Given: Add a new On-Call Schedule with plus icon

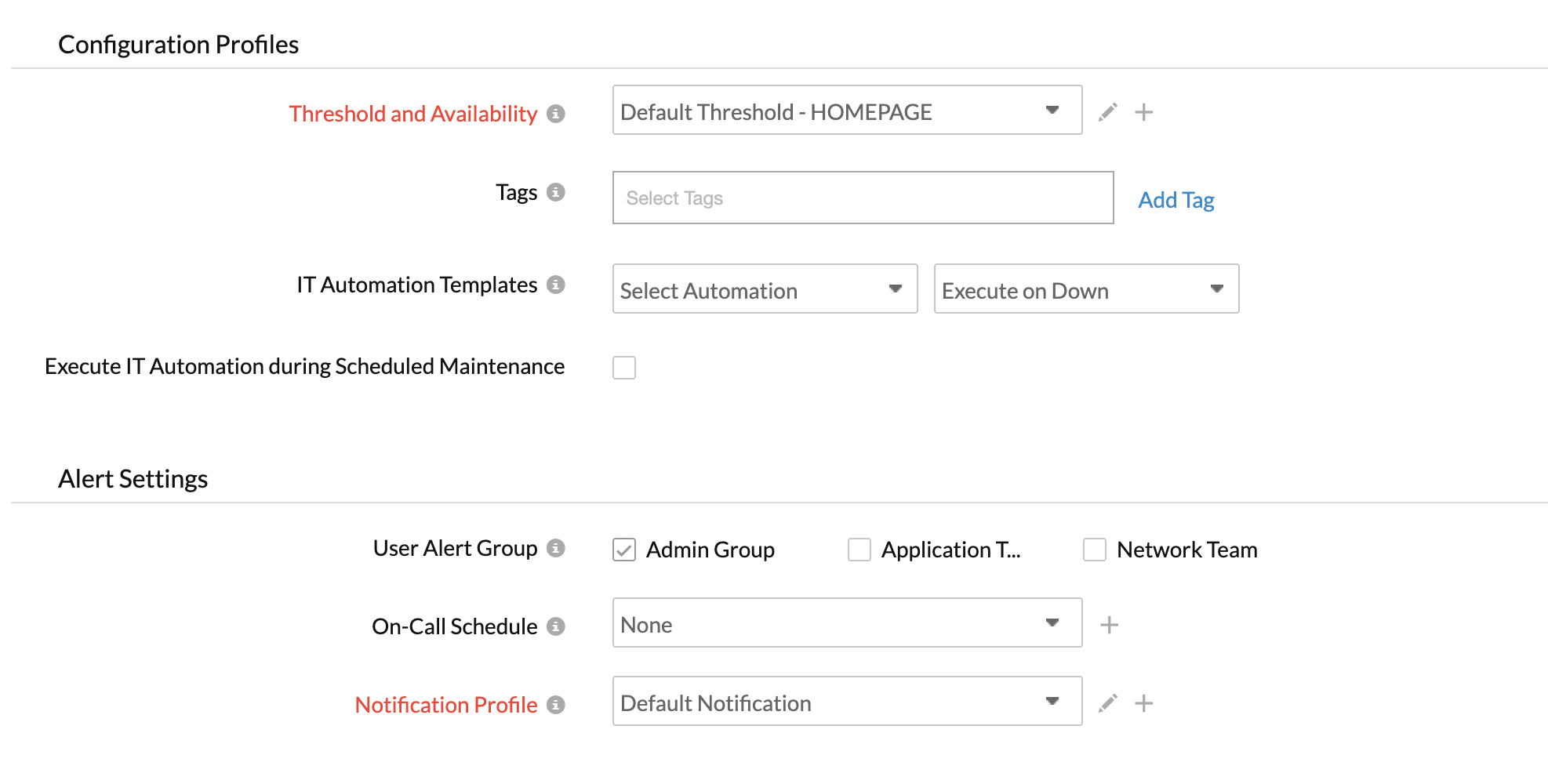Looking at the screenshot, I should [x=1109, y=625].
